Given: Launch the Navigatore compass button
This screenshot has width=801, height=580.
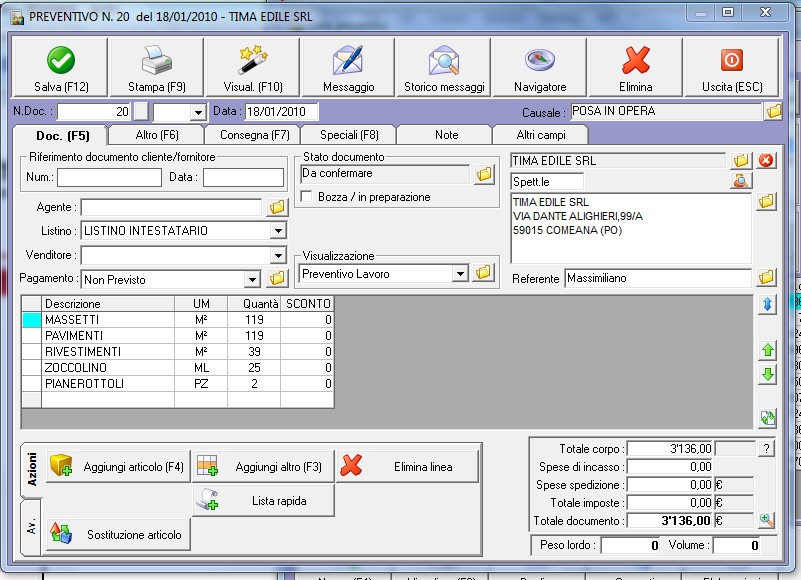Looking at the screenshot, I should coord(540,68).
